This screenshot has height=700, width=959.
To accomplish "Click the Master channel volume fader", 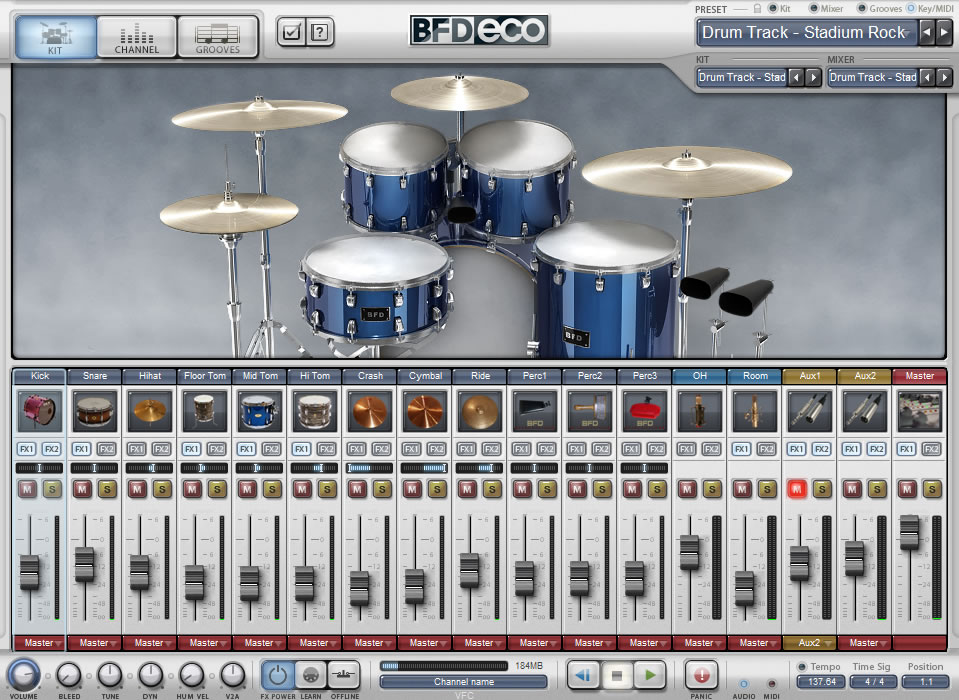I will coord(909,531).
